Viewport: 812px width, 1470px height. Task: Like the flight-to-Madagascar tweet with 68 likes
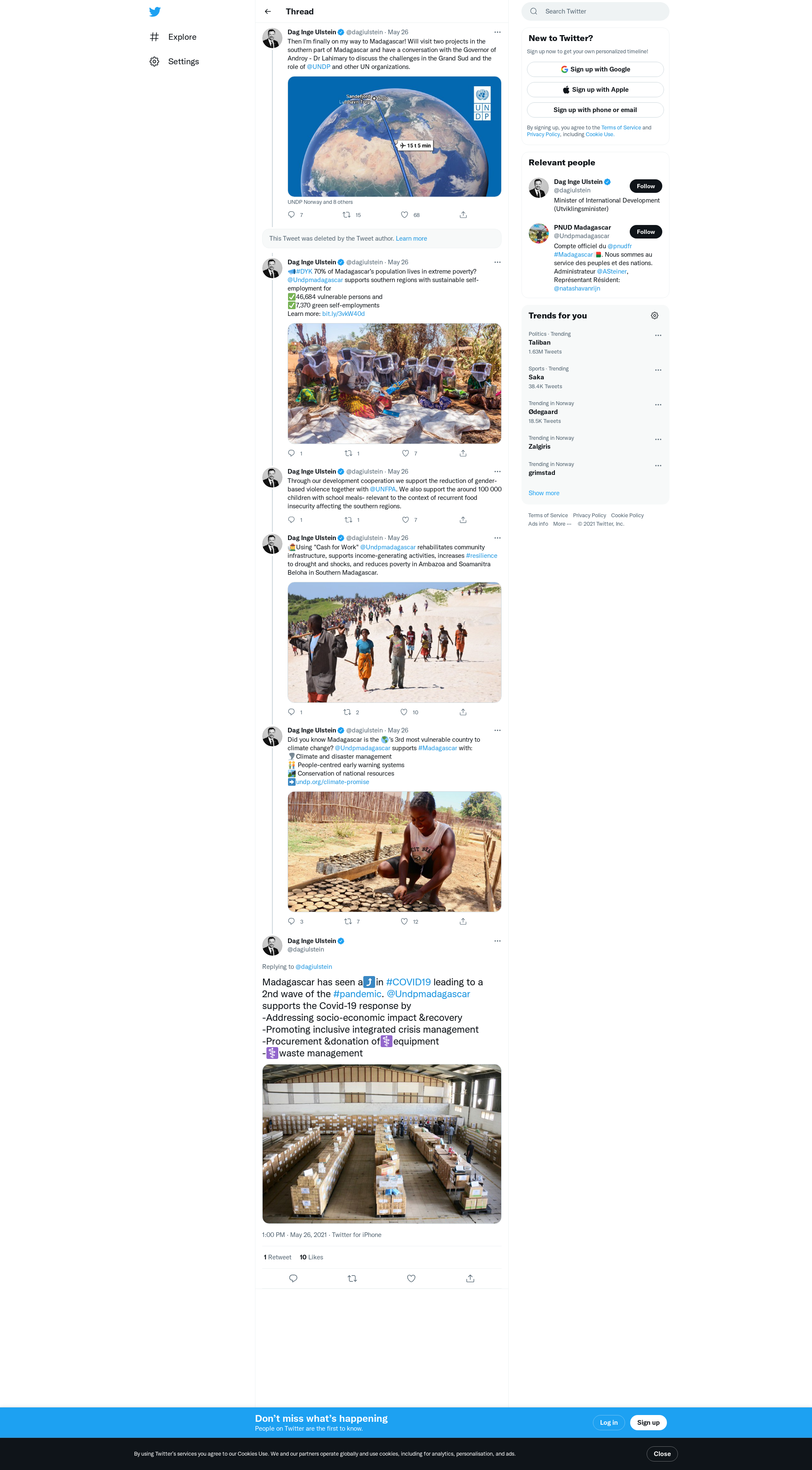pos(405,215)
